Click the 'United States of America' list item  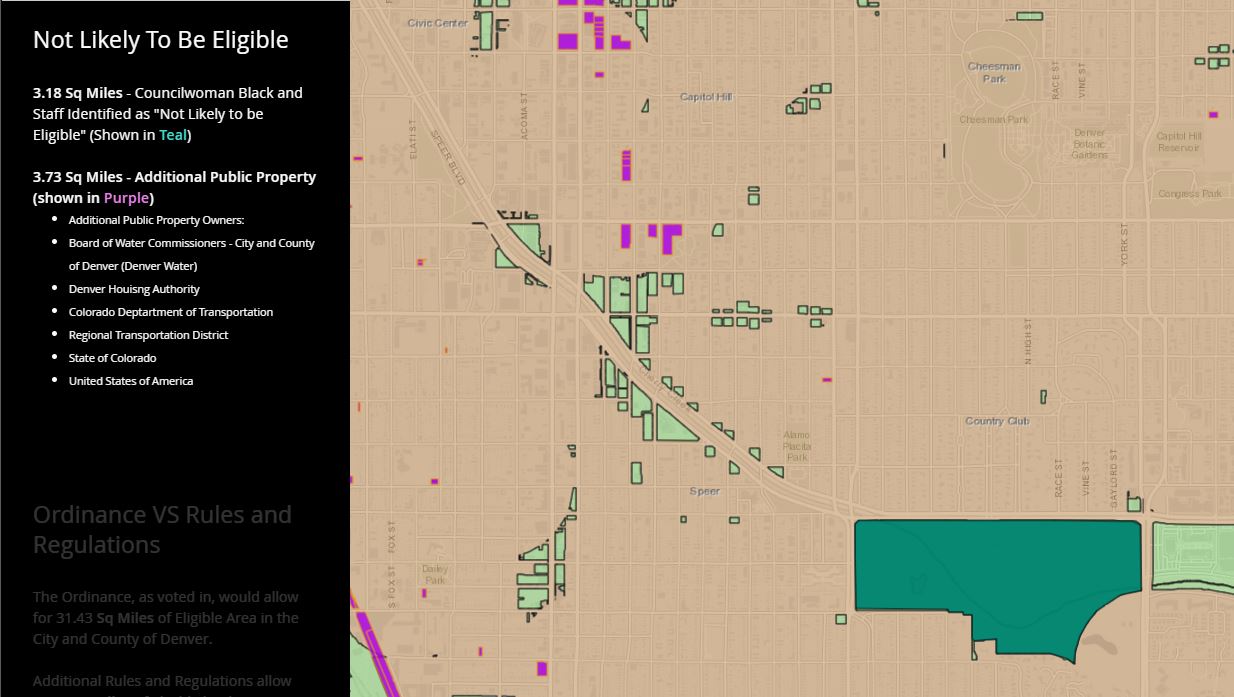[131, 381]
